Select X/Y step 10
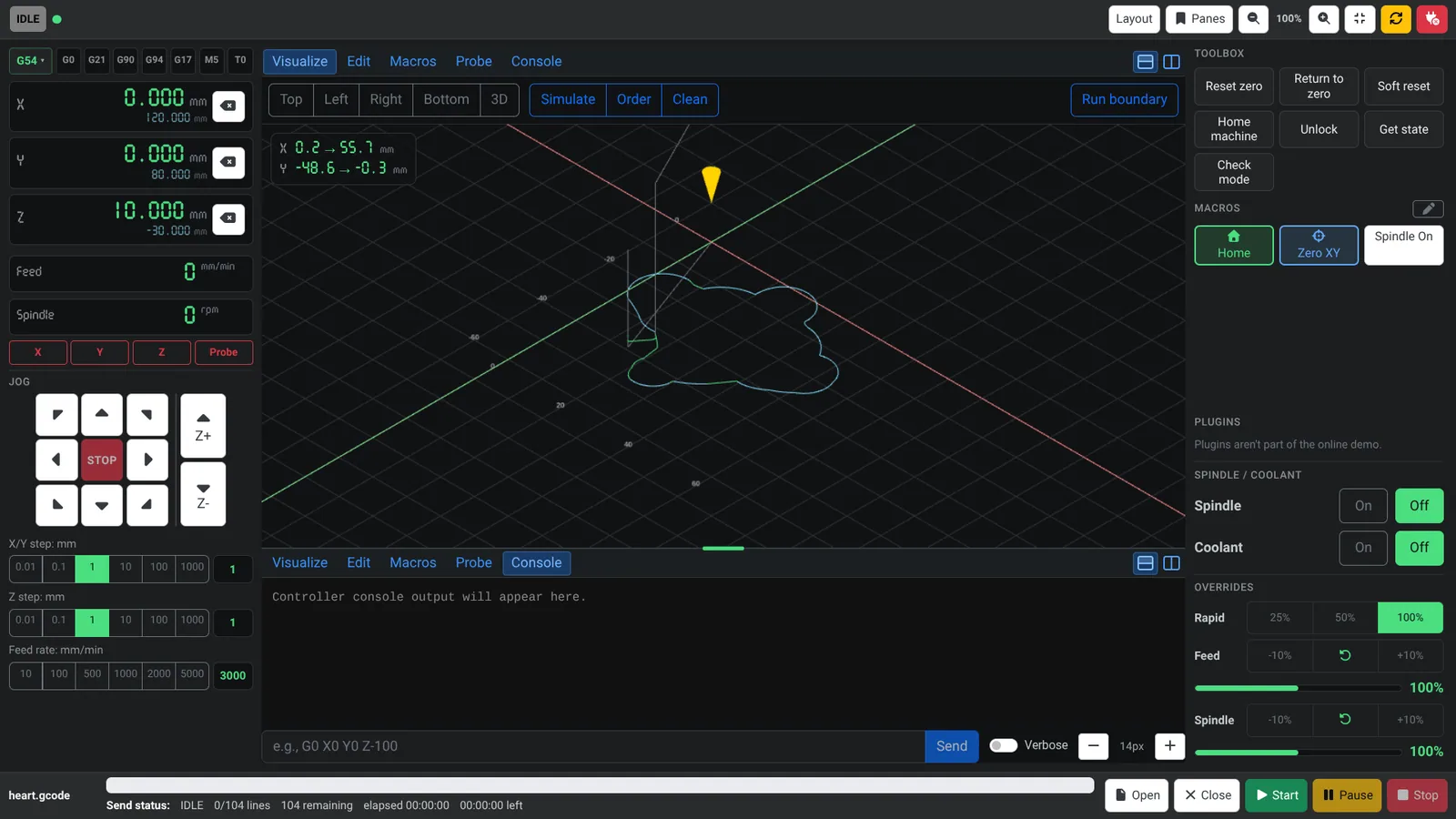Image resolution: width=1456 pixels, height=819 pixels. pos(126,568)
